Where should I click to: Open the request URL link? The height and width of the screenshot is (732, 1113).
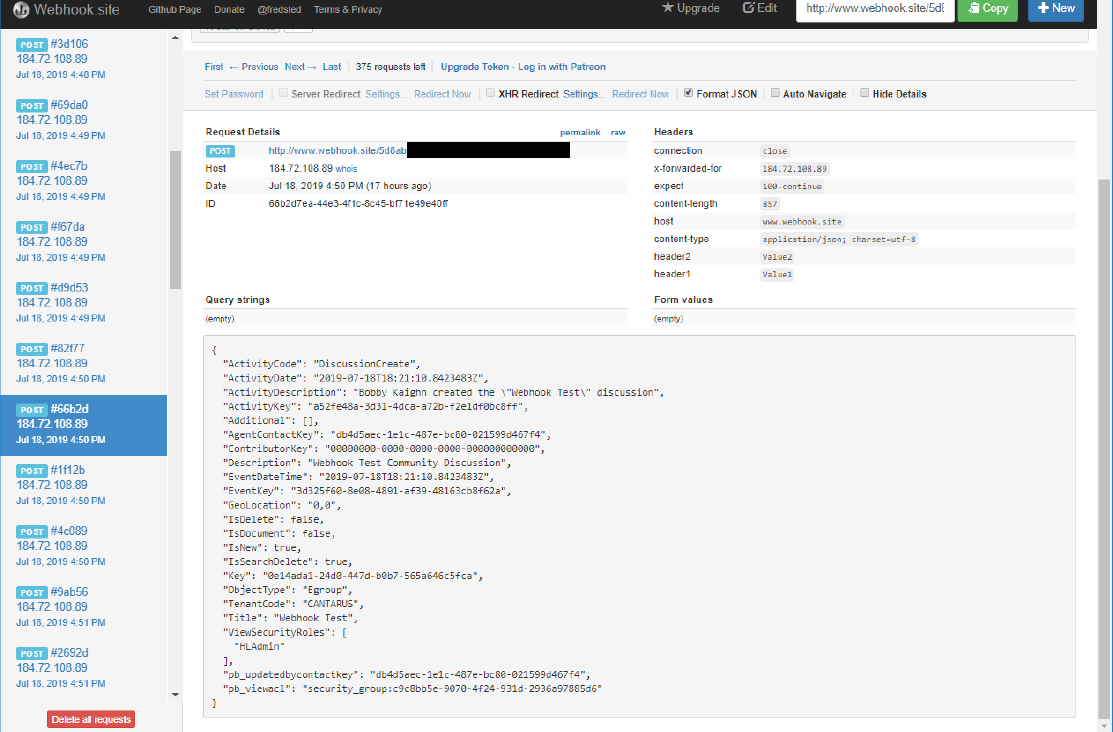pyautogui.click(x=337, y=151)
